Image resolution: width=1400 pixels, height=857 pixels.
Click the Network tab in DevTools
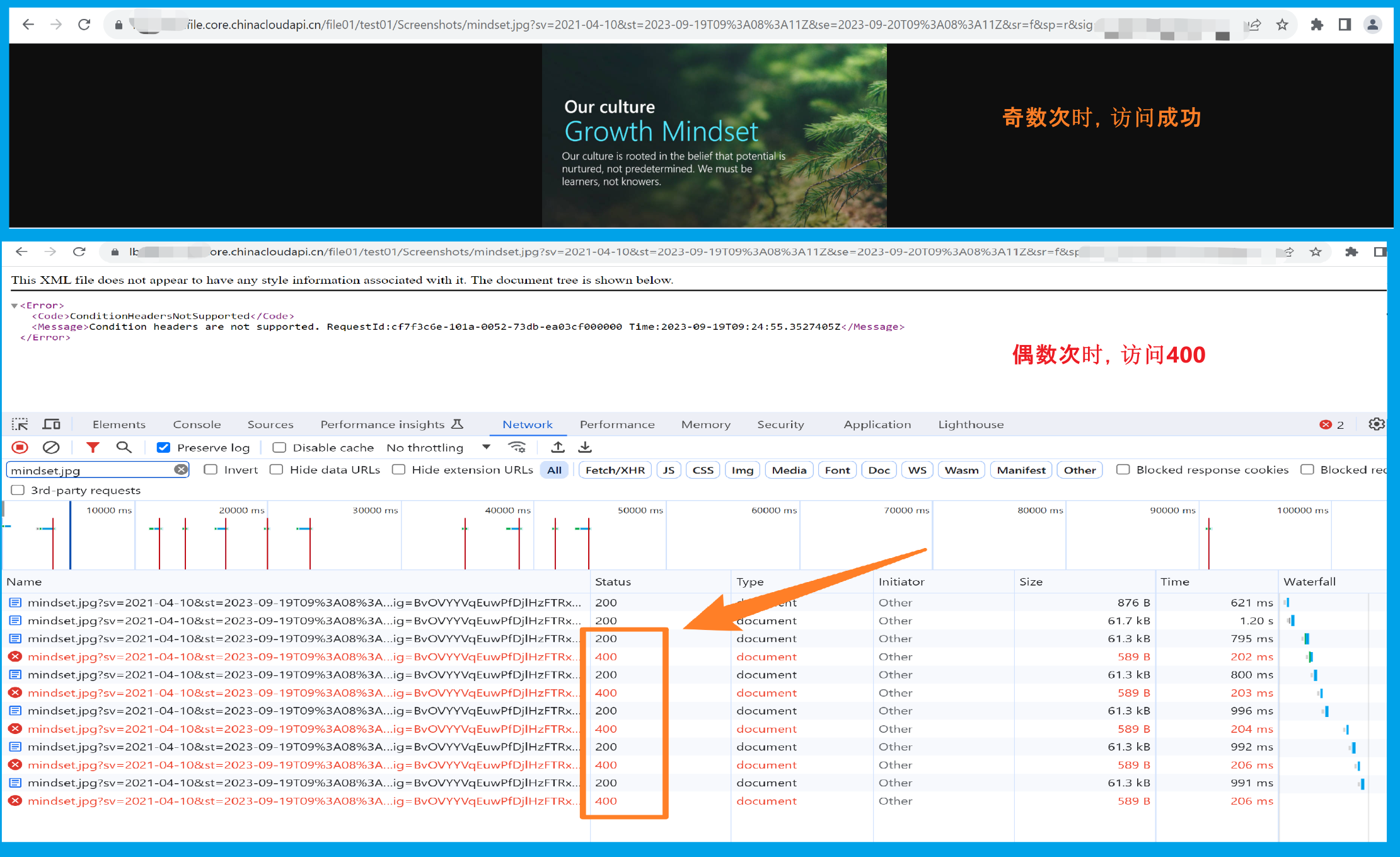tap(527, 424)
